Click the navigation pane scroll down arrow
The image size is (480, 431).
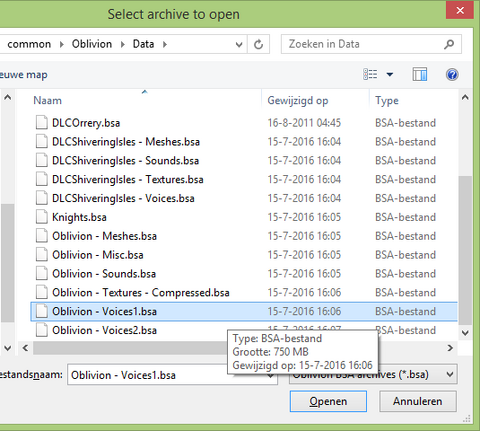(x=7, y=348)
